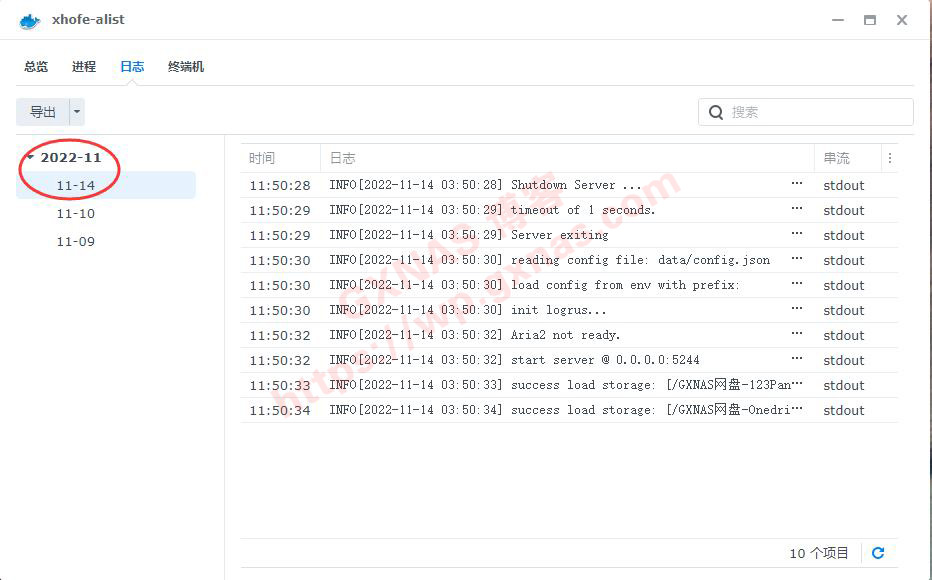Screen dimensions: 932x580
Task: Click the search magnifier icon
Action: pos(716,112)
